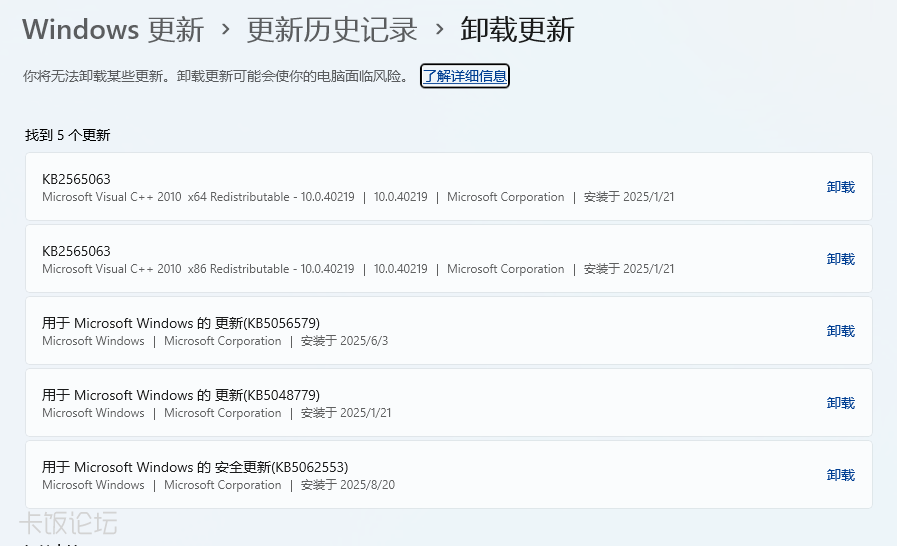Image resolution: width=897 pixels, height=546 pixels.
Task: Click Microsoft Corporation in the KB5056579 row
Action: click(223, 341)
